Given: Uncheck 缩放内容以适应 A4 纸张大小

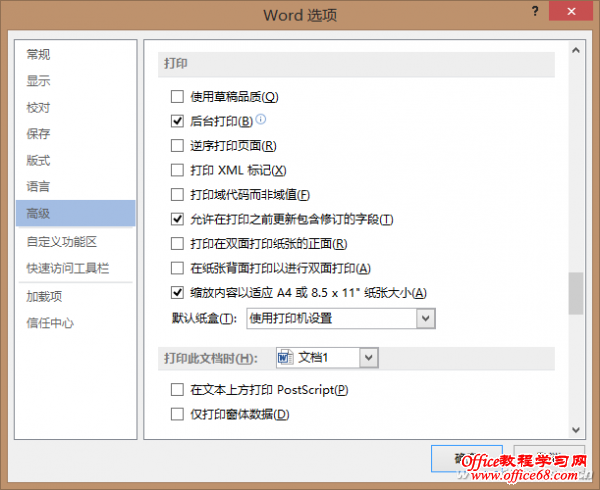Looking at the screenshot, I should [x=177, y=293].
